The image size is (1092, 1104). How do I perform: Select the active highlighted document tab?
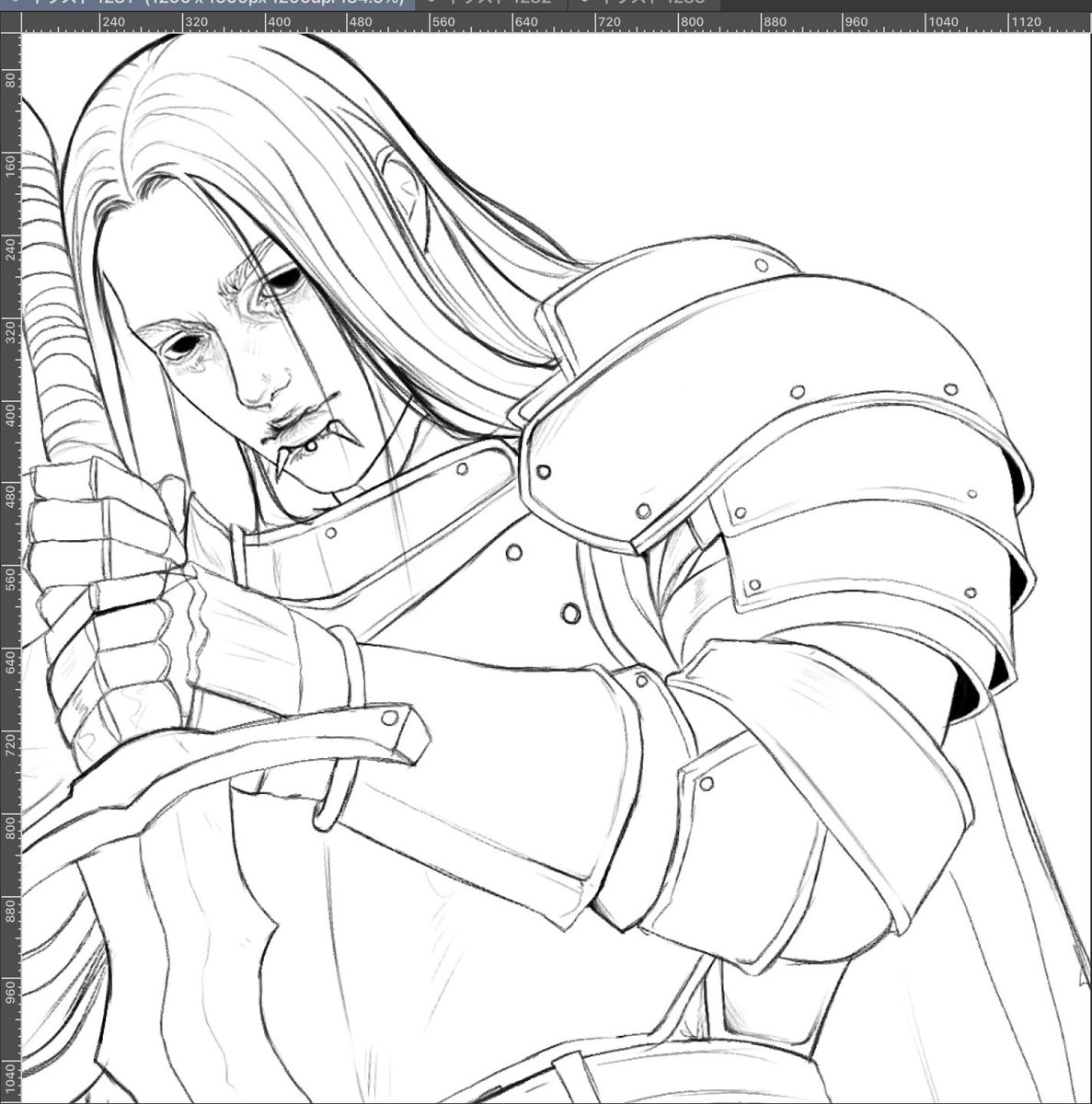click(207, 4)
